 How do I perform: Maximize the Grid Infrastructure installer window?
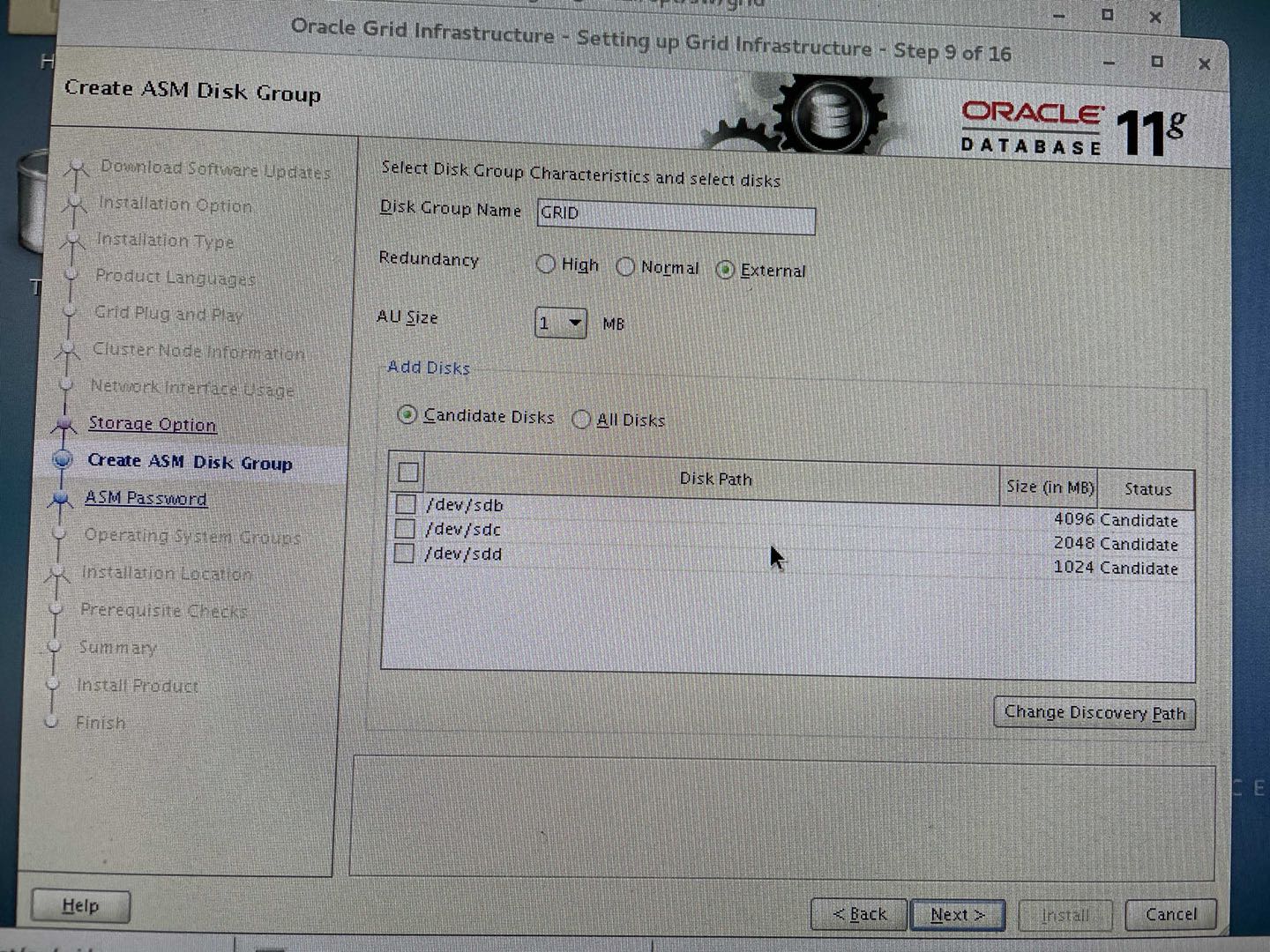(x=1157, y=62)
